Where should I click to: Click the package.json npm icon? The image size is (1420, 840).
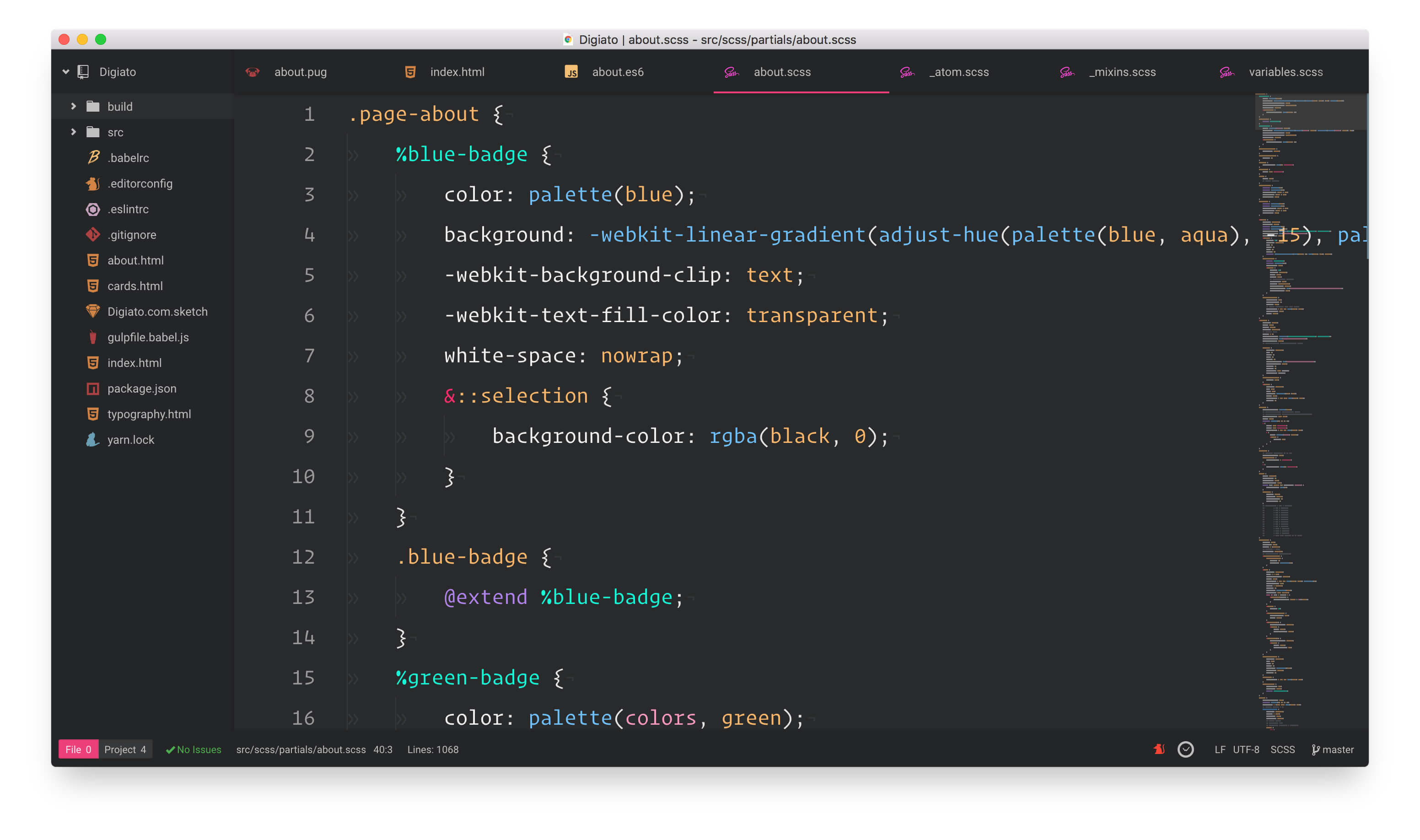pyautogui.click(x=93, y=388)
